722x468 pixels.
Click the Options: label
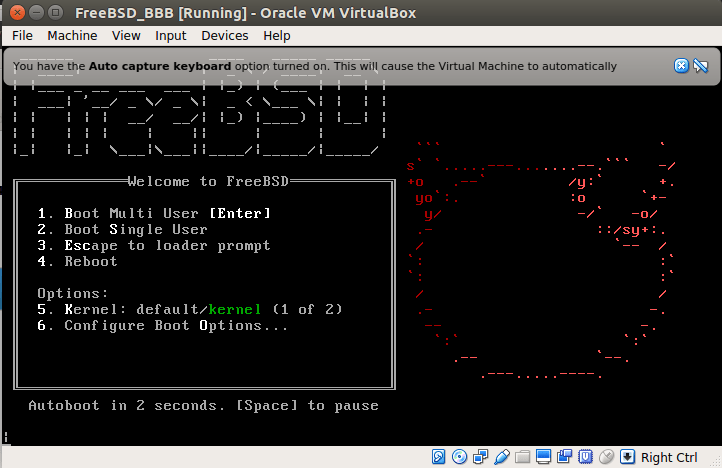point(73,293)
